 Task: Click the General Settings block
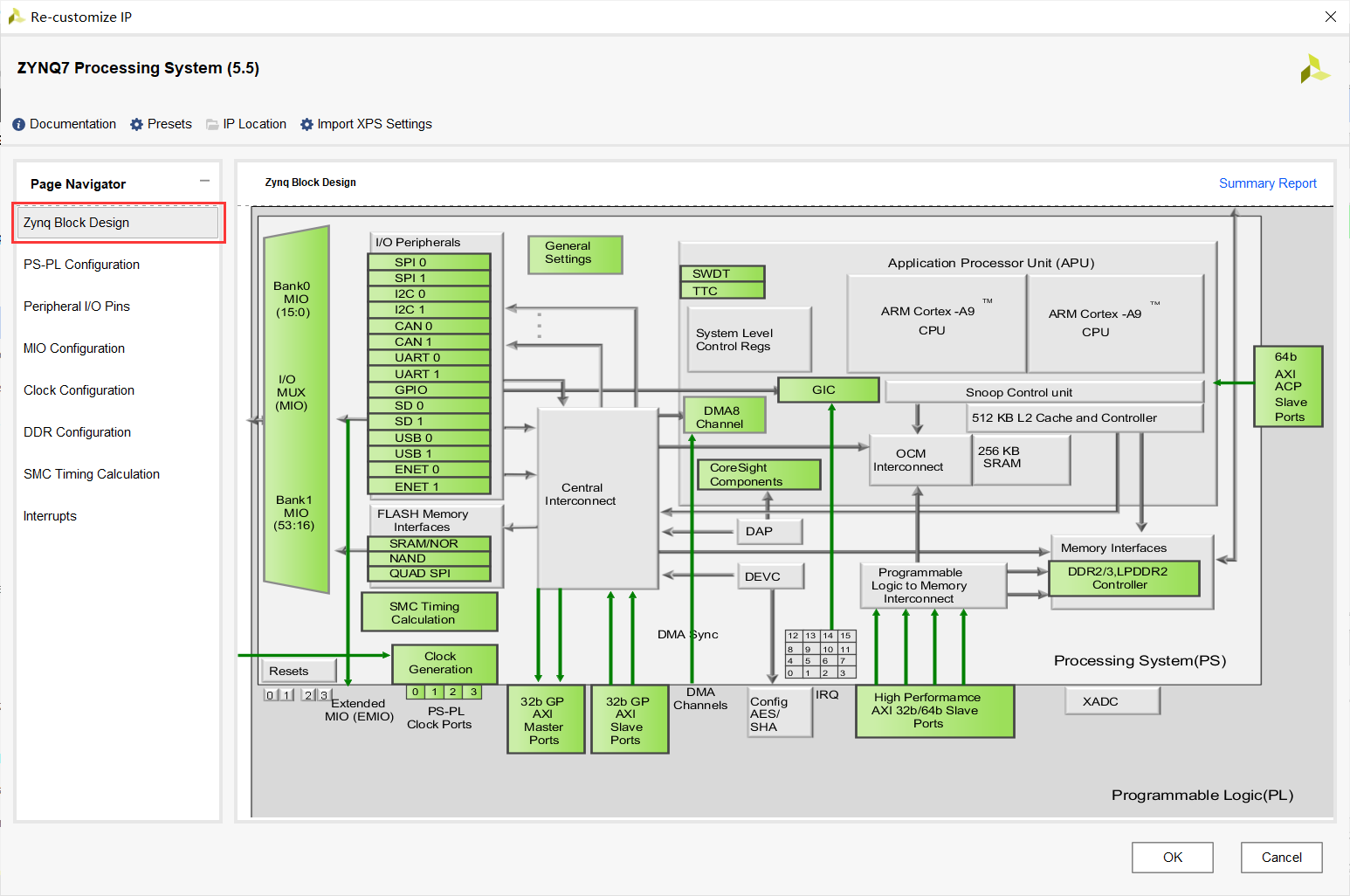pos(574,254)
